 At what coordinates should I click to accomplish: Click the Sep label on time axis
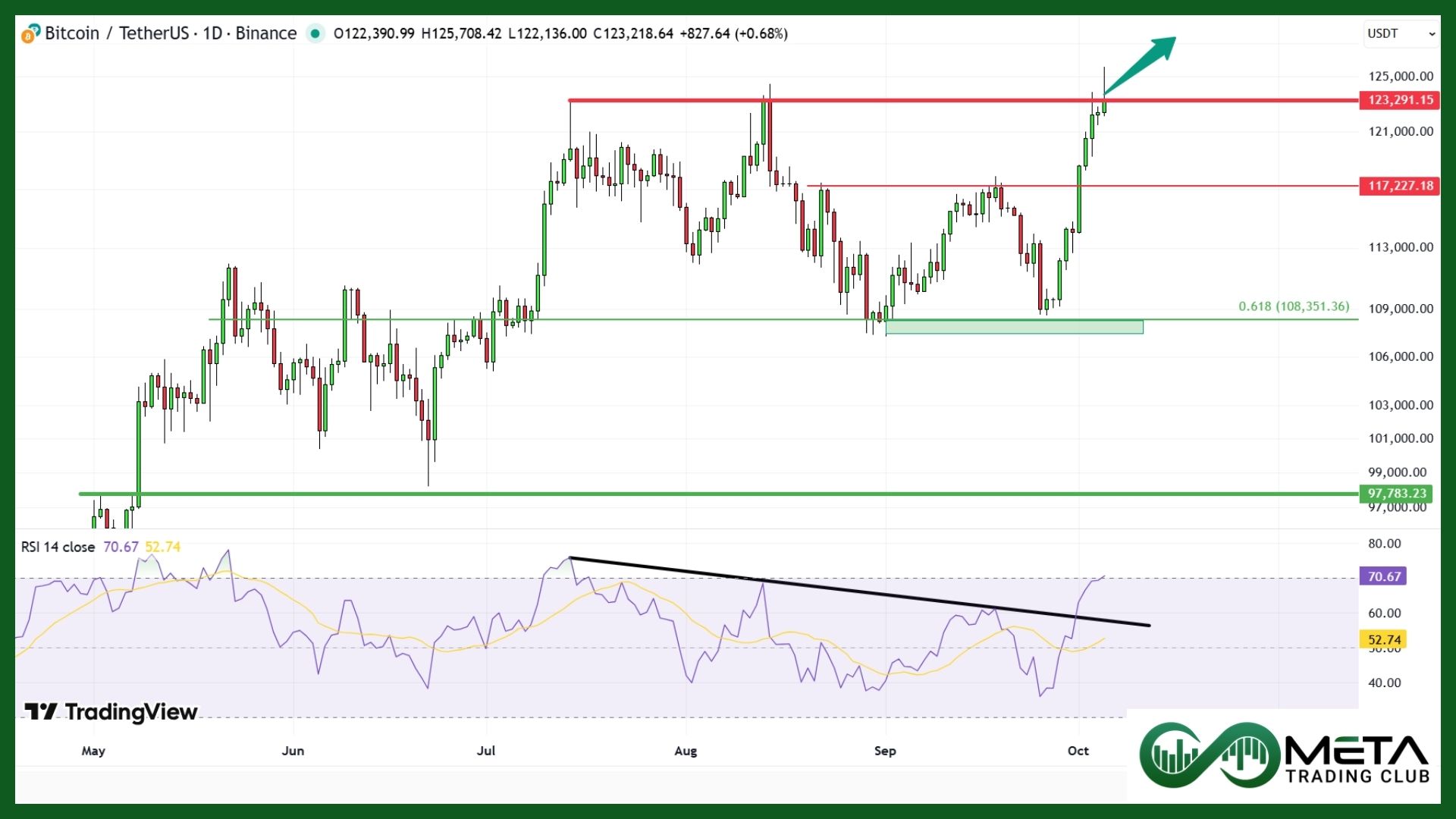click(884, 751)
